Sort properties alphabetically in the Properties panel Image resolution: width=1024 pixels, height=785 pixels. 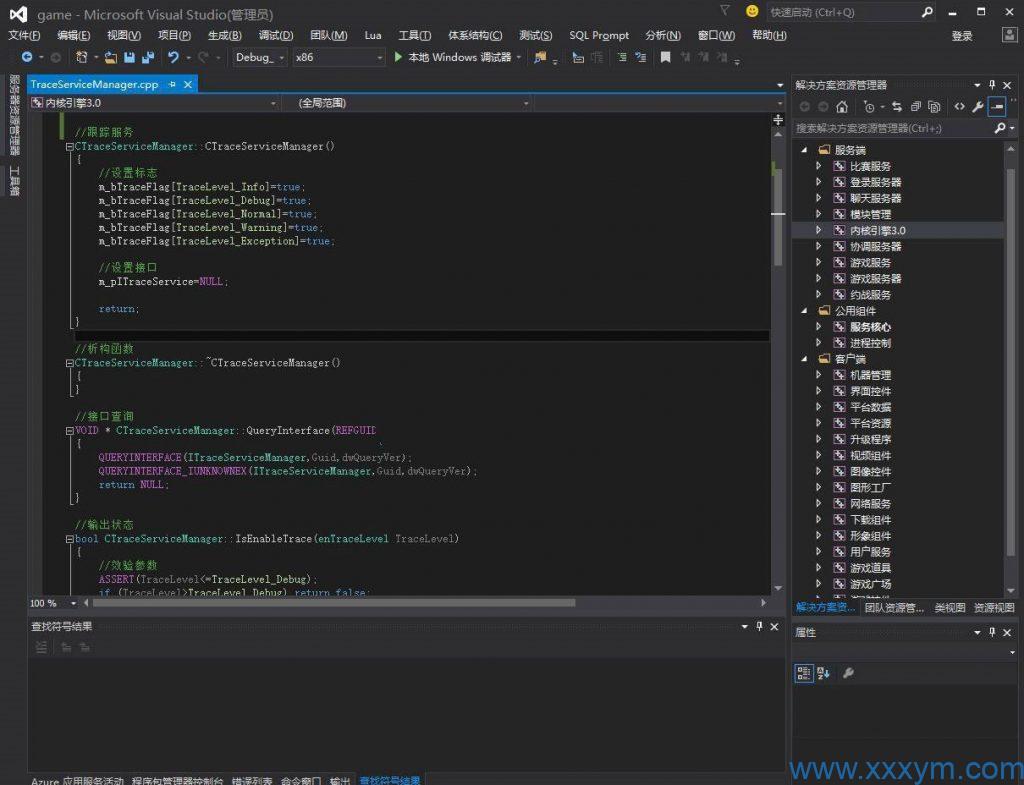823,673
